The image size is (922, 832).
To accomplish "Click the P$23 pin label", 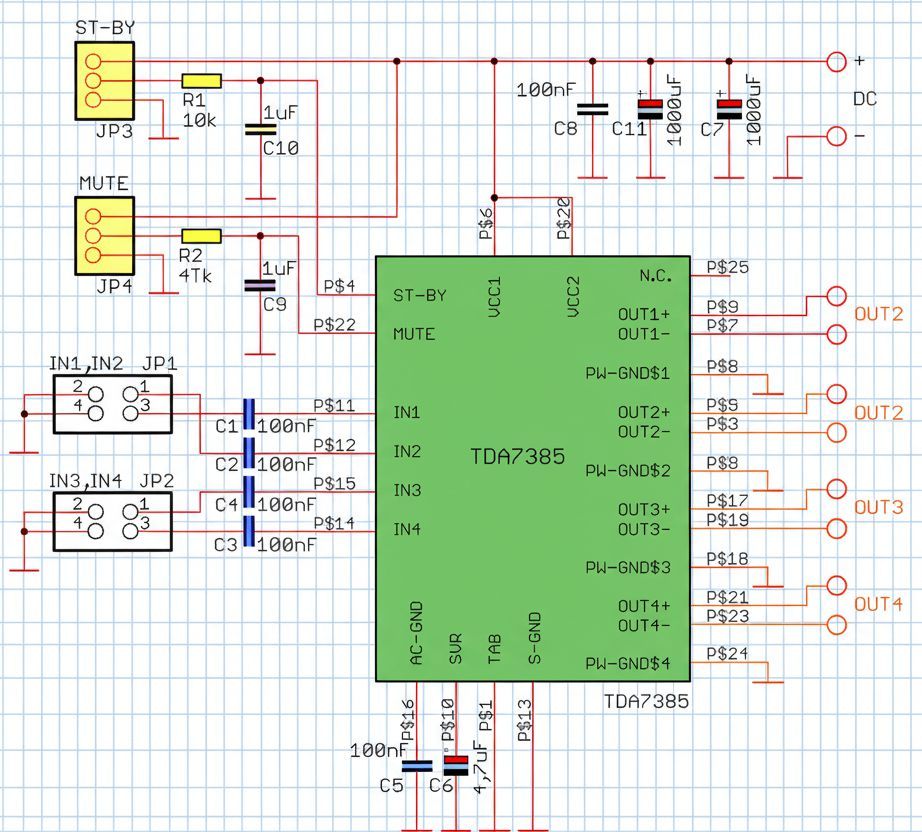I will tap(727, 616).
